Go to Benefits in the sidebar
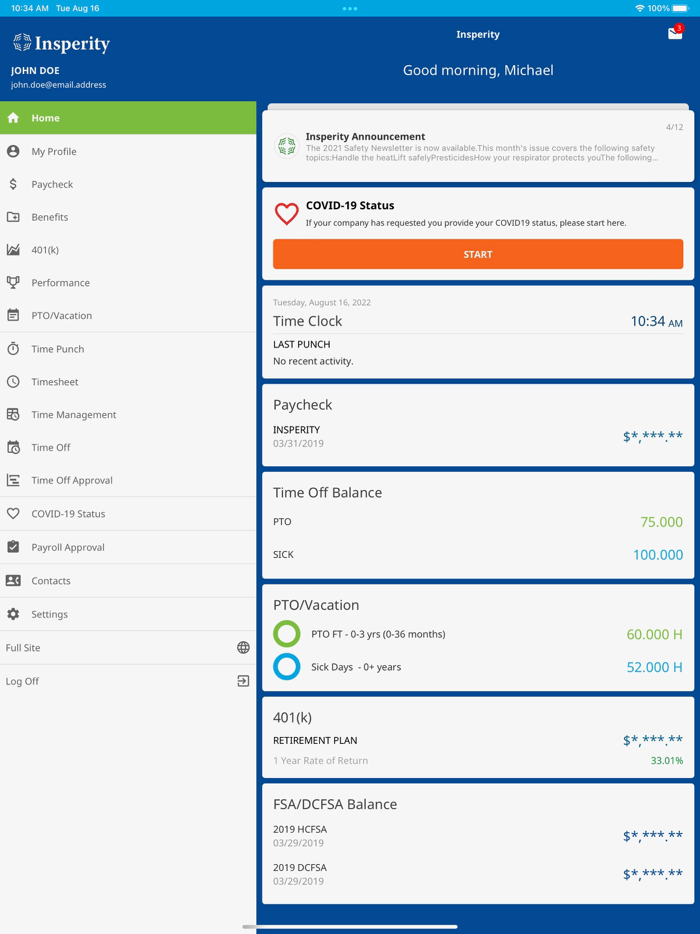 [x=128, y=217]
